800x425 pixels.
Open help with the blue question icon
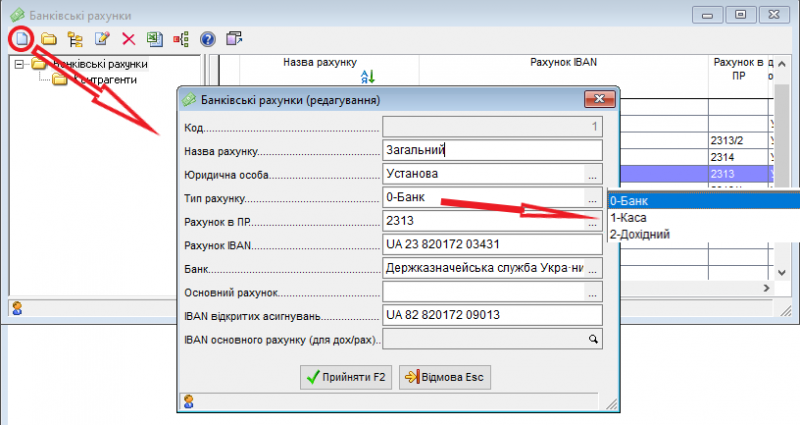[x=208, y=39]
